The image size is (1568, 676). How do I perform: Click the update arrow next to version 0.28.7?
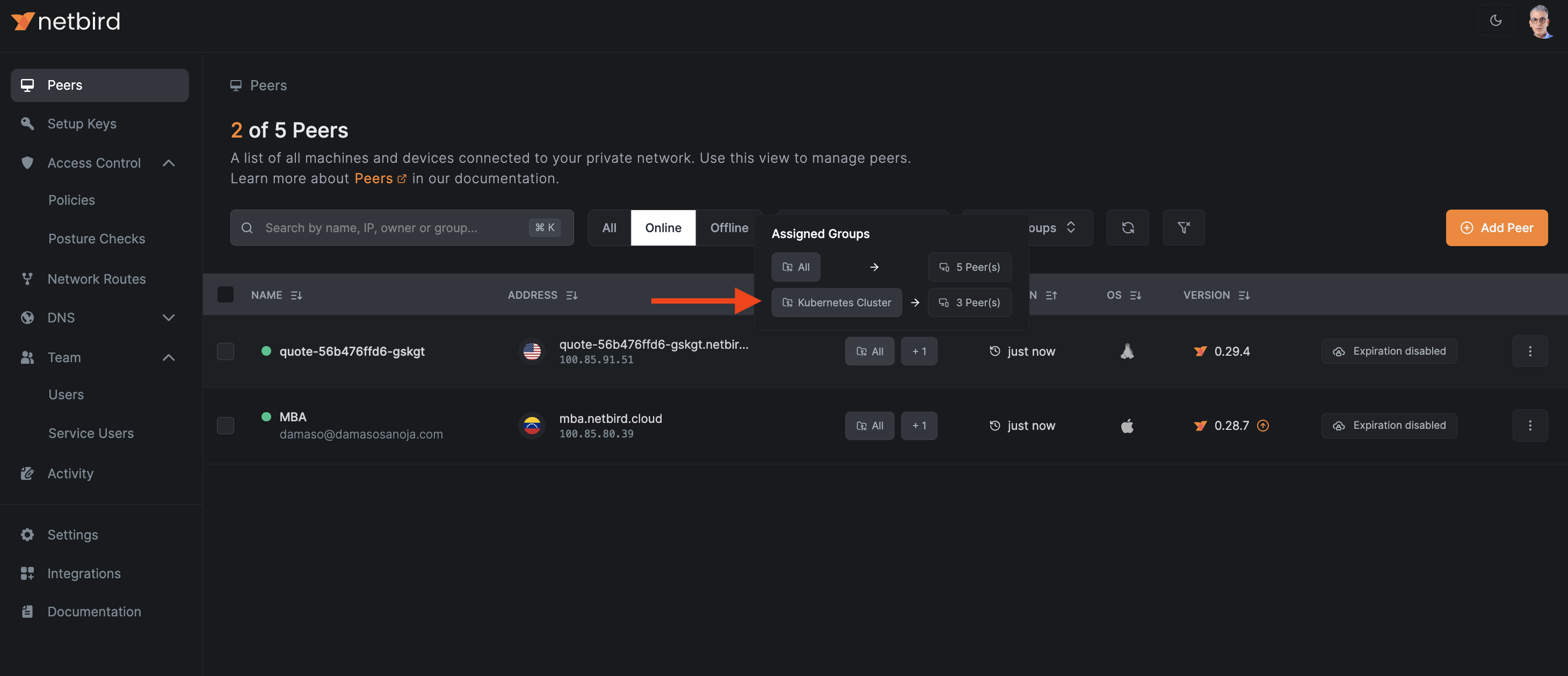click(1263, 426)
